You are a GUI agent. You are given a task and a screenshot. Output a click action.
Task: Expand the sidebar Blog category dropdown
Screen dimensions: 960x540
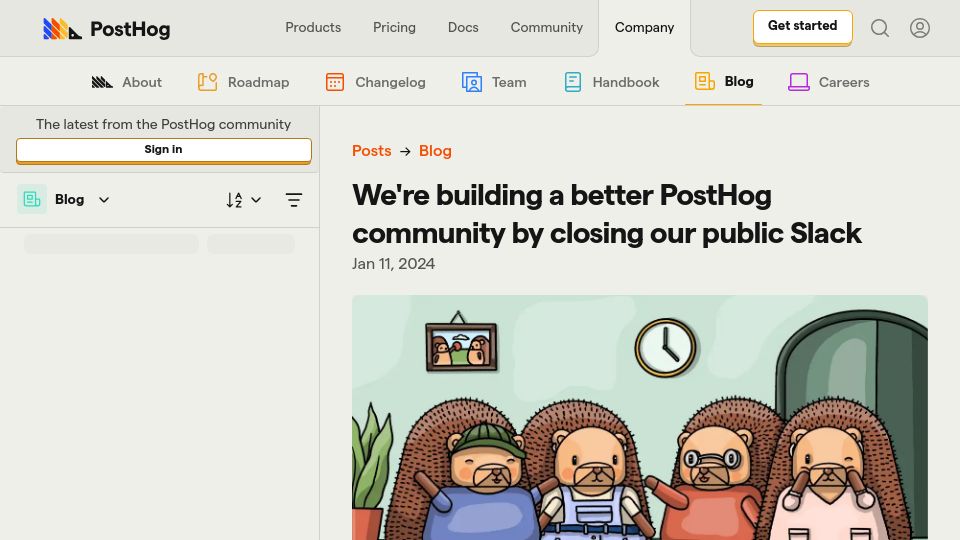104,200
